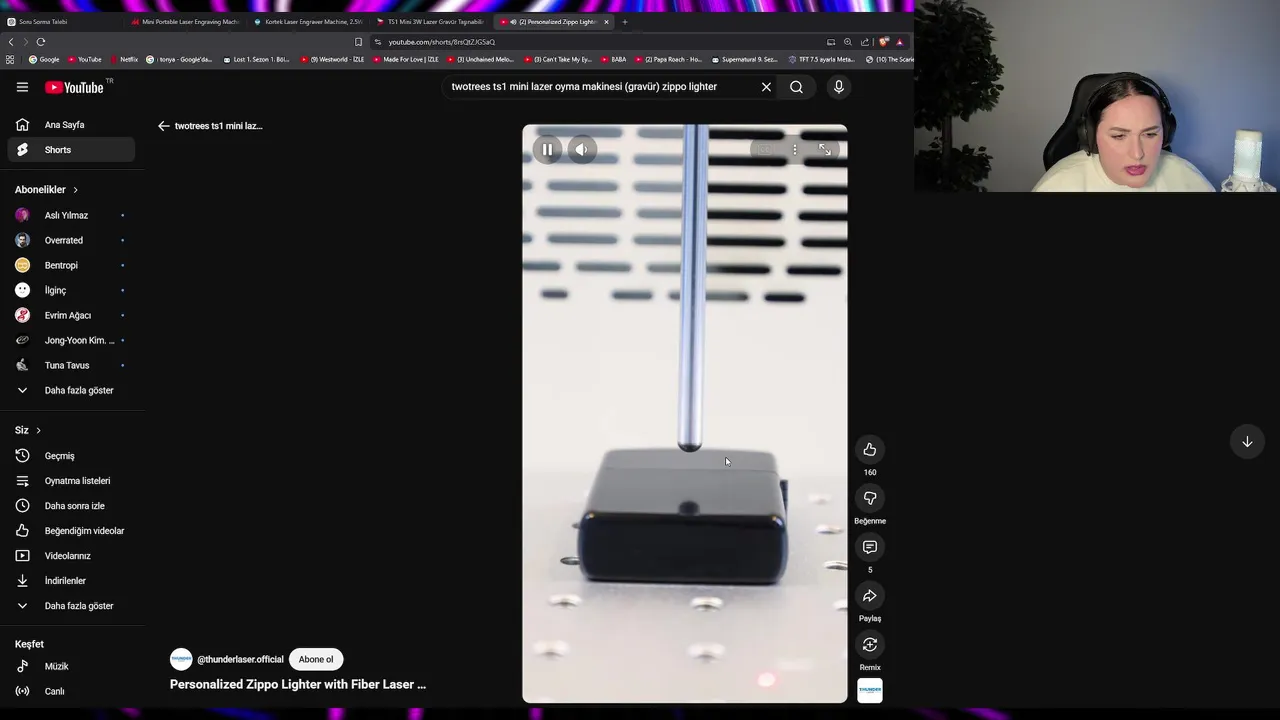
Task: Switch to Kortek Laser Engraver tab
Action: (x=307, y=21)
